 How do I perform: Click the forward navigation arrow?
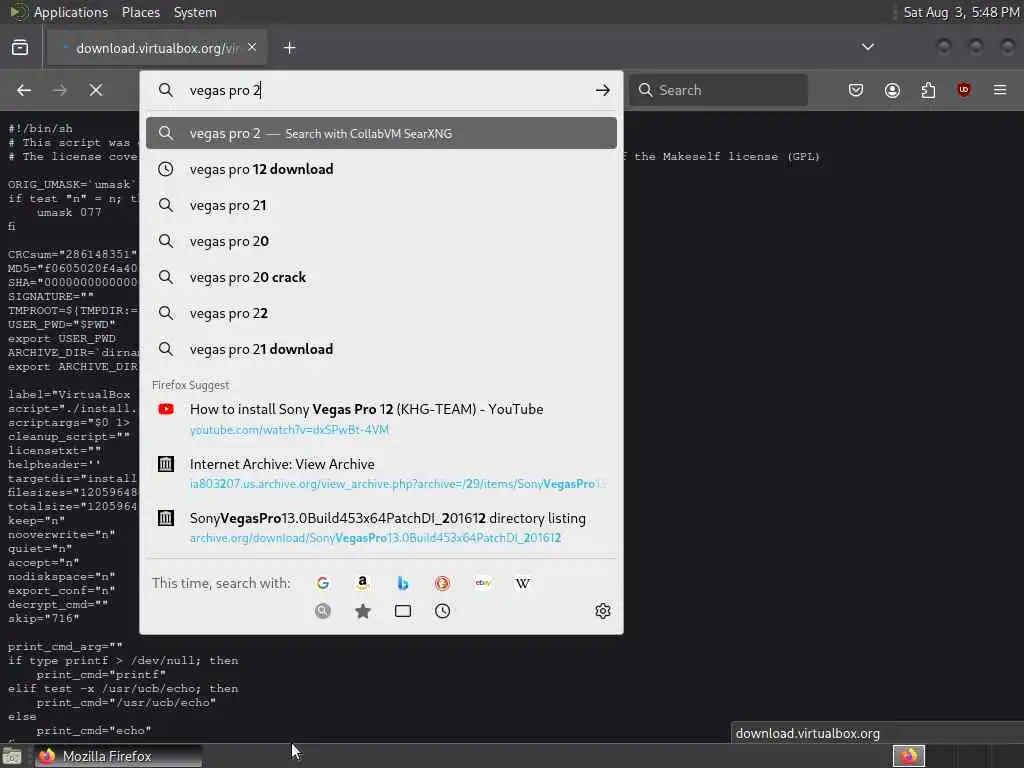pyautogui.click(x=60, y=90)
